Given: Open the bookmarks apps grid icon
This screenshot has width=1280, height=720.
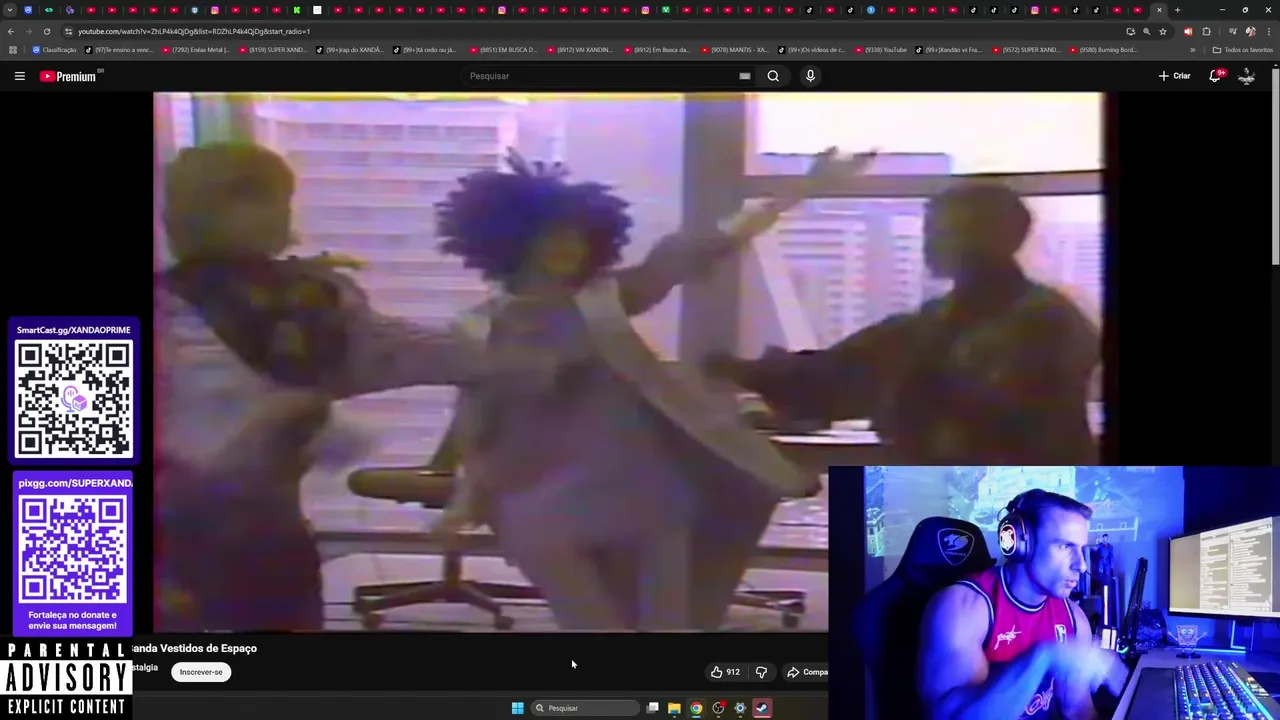Looking at the screenshot, I should coord(12,50).
